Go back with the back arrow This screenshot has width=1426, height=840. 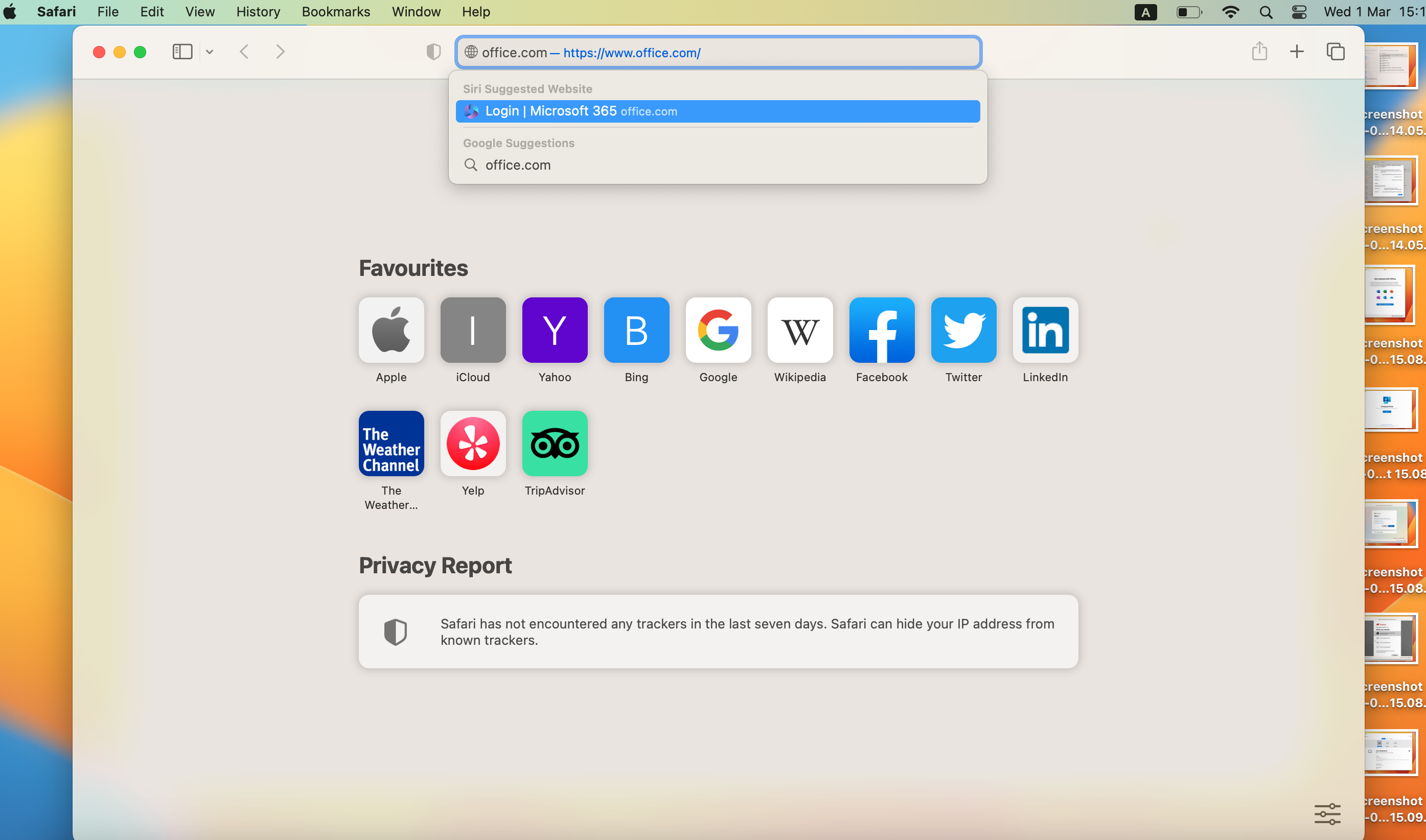[244, 52]
